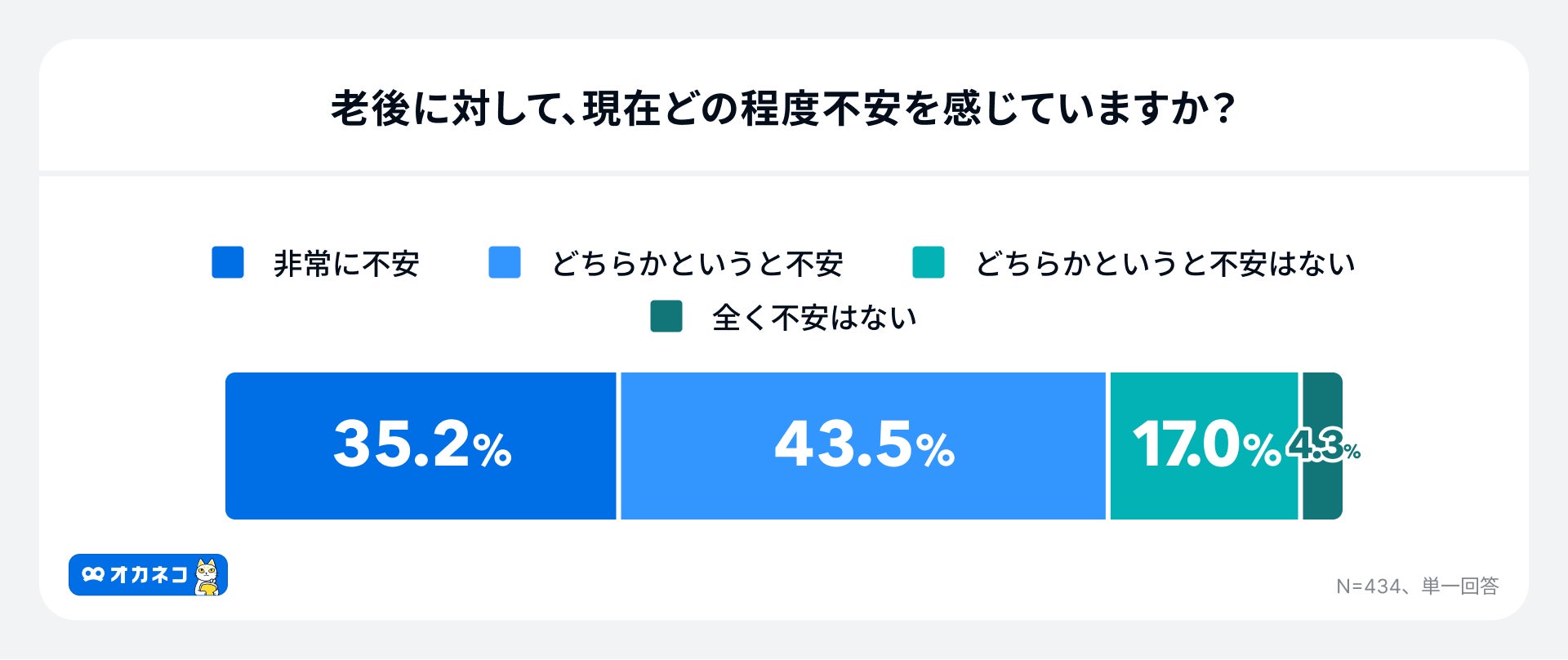Image resolution: width=1568 pixels, height=660 pixels.
Task: Click the light blue 43.5% bar segment
Action: tap(862, 490)
